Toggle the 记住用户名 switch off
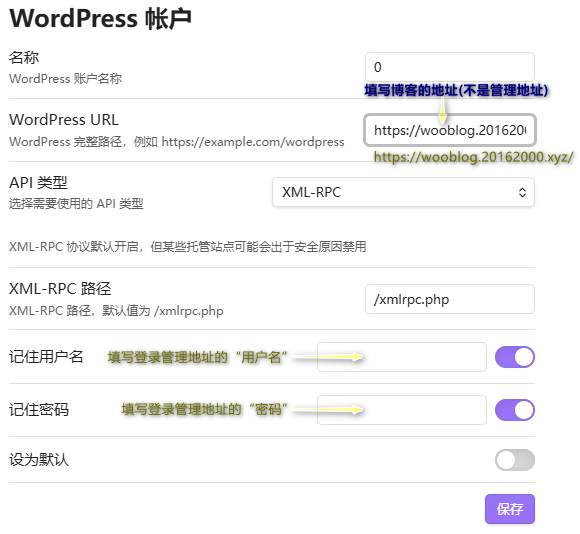 [515, 357]
